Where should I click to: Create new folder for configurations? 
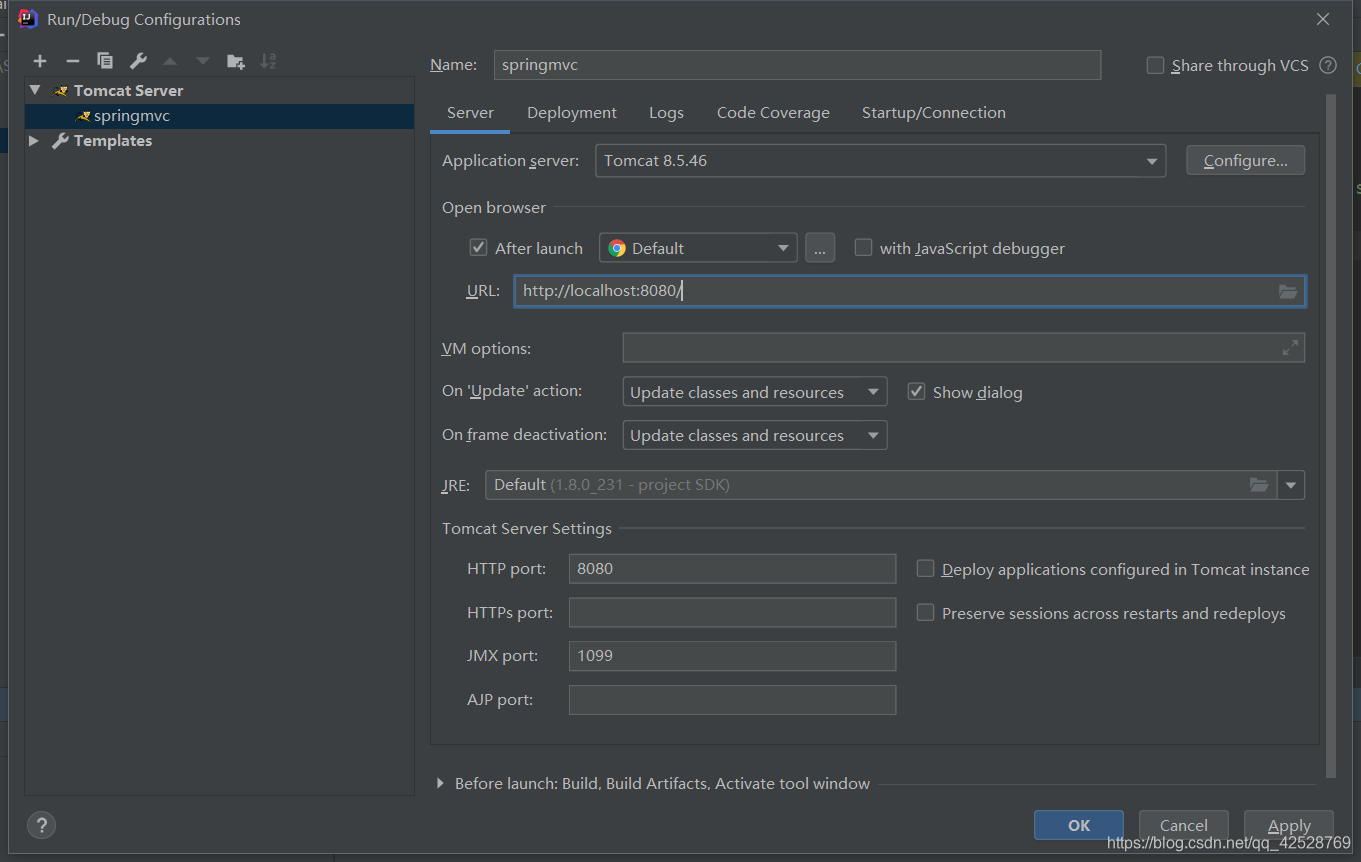click(x=236, y=62)
